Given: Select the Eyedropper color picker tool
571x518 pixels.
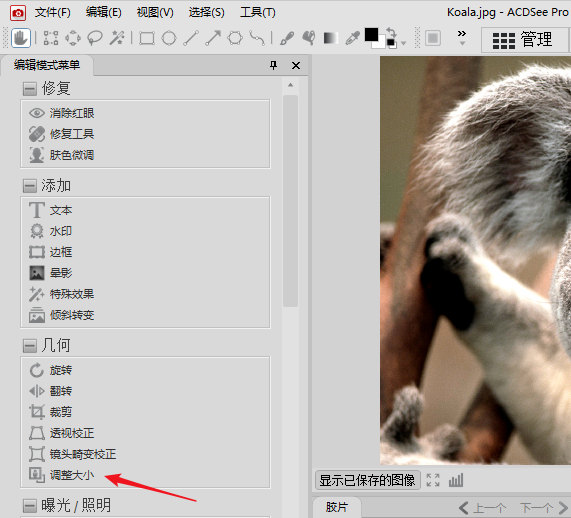Looking at the screenshot, I should 353,38.
